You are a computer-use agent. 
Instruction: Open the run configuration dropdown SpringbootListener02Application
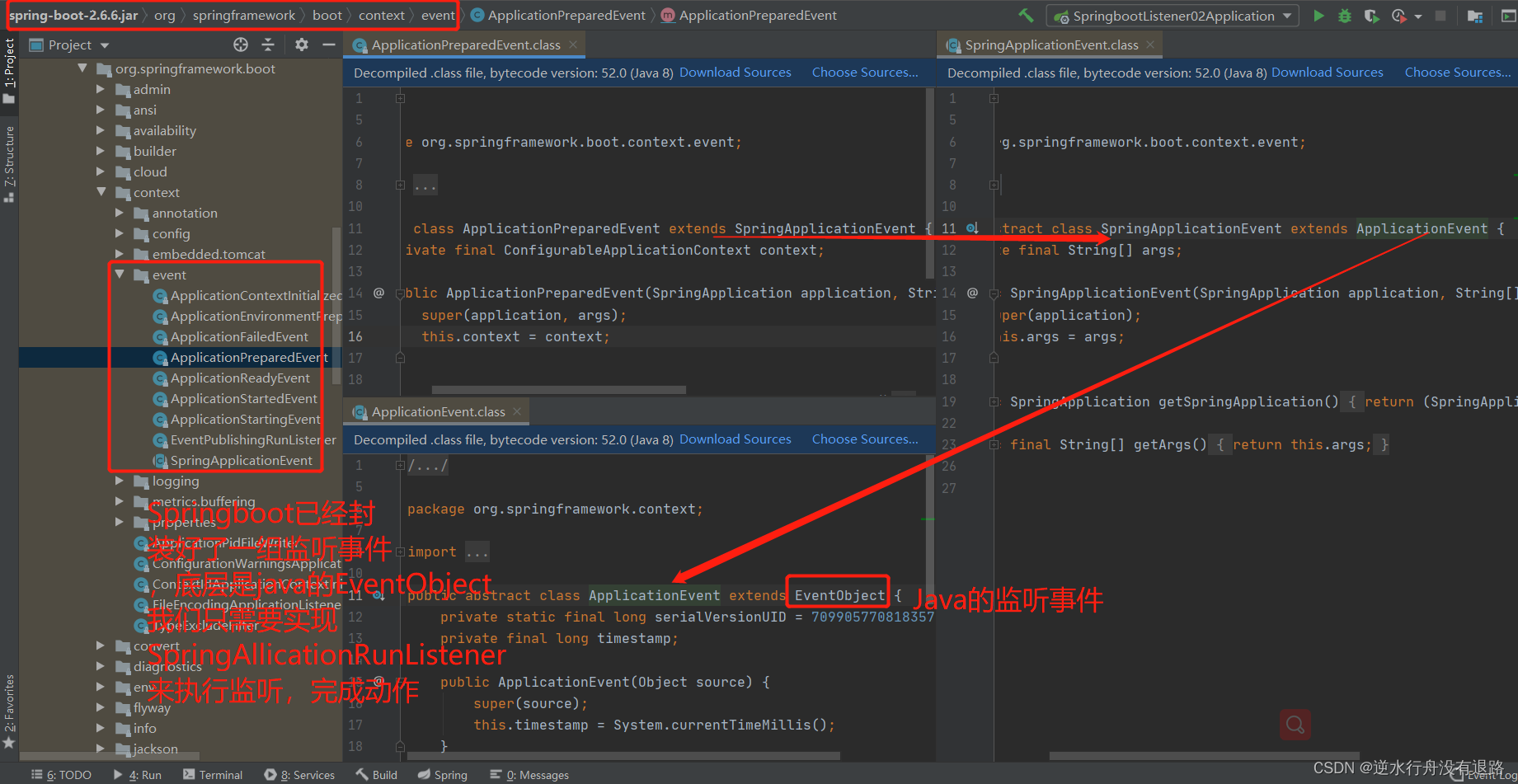coord(1173,16)
